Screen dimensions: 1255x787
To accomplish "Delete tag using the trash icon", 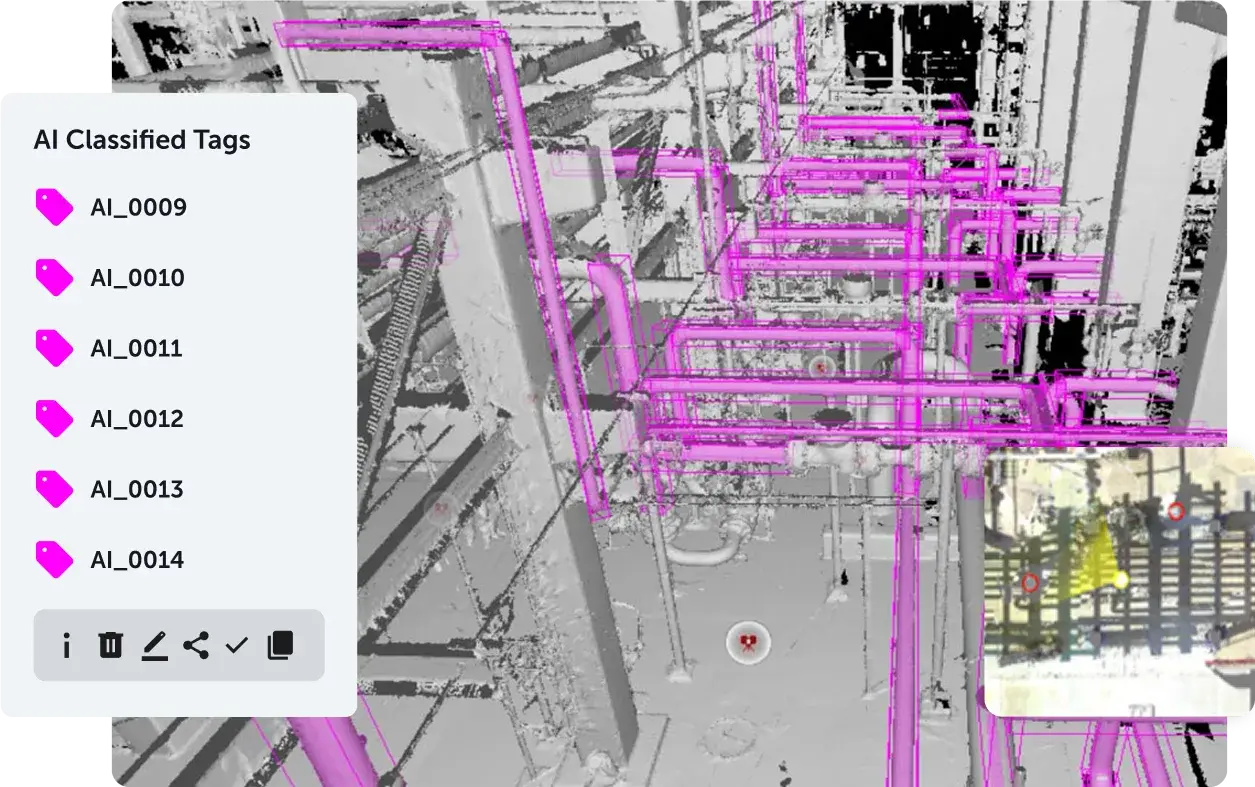I will pos(110,645).
